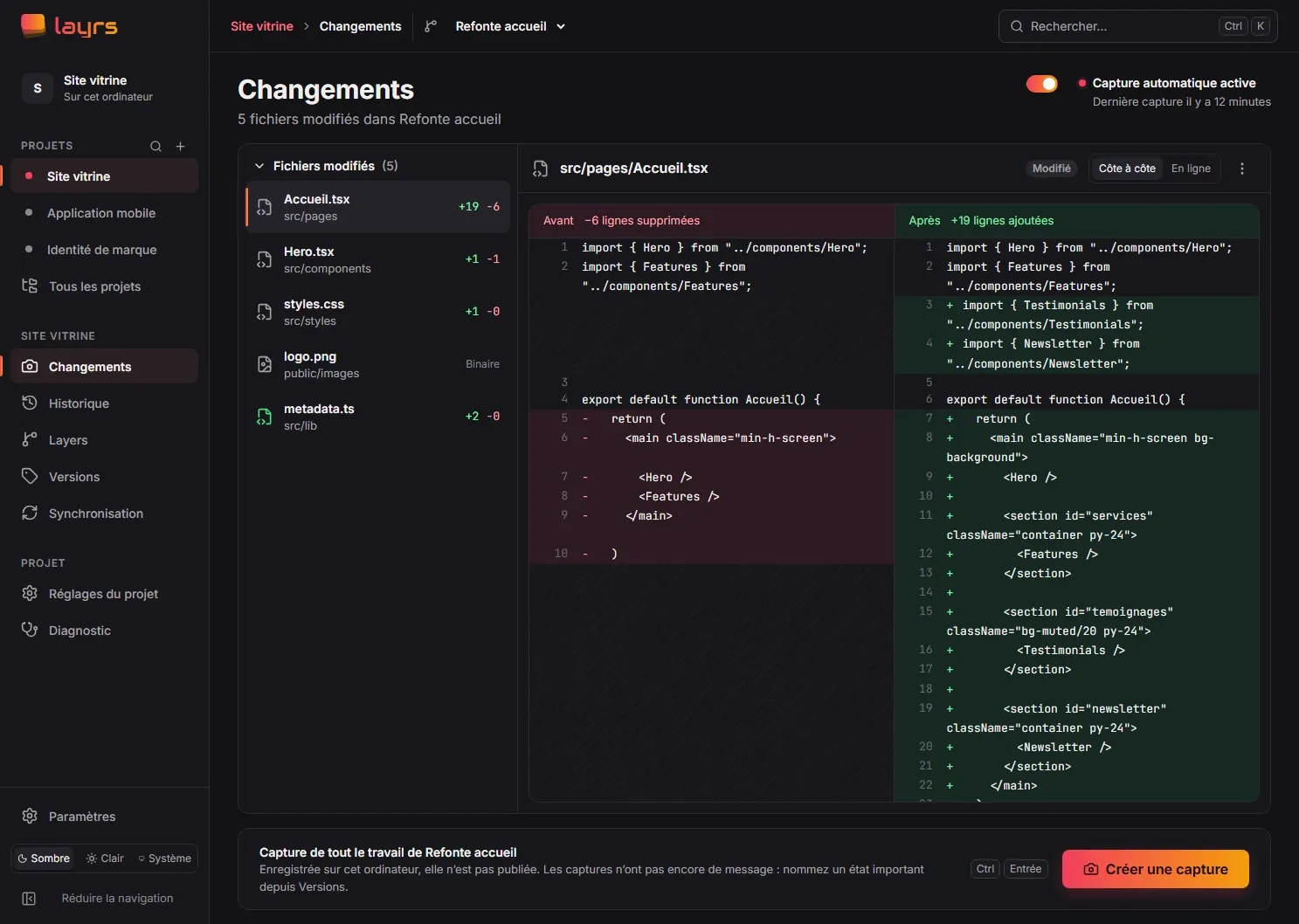
Task: Select styles.css in modified files
Action: click(x=377, y=312)
